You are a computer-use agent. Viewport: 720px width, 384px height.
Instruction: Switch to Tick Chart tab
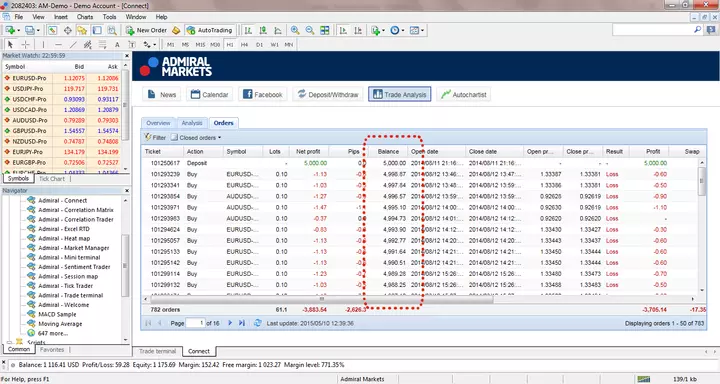point(51,179)
